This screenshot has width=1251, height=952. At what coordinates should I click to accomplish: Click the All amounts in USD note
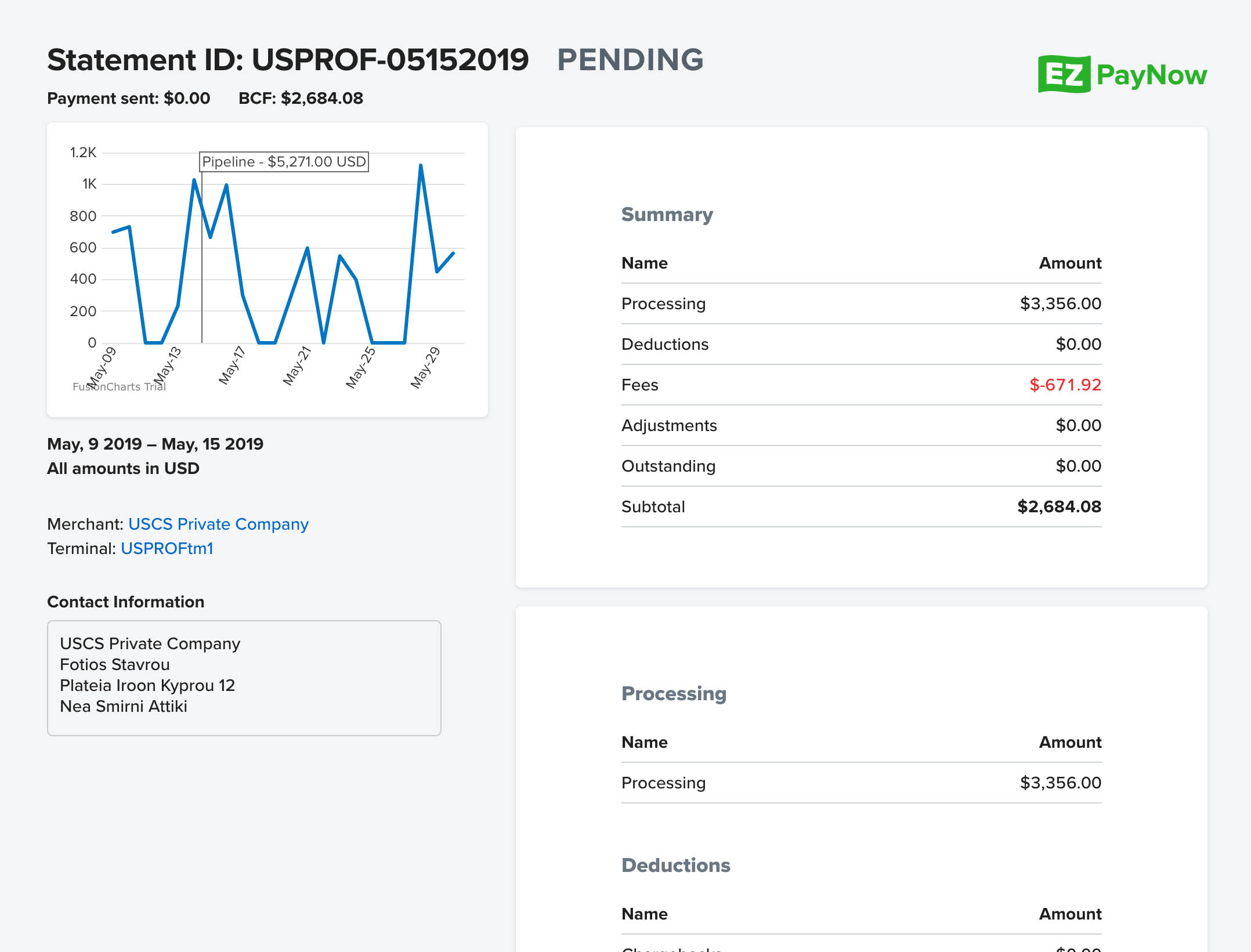point(123,468)
